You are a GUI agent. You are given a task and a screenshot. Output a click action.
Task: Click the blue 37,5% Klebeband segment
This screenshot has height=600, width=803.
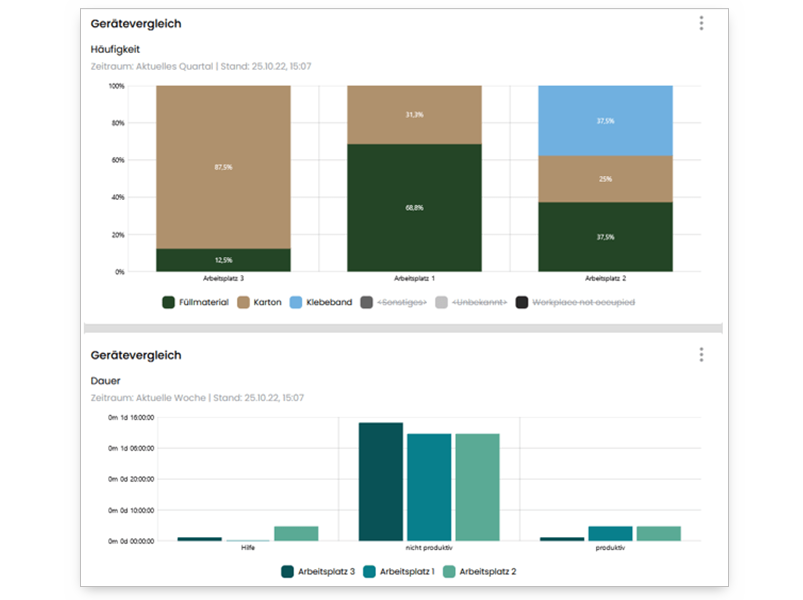coord(605,120)
